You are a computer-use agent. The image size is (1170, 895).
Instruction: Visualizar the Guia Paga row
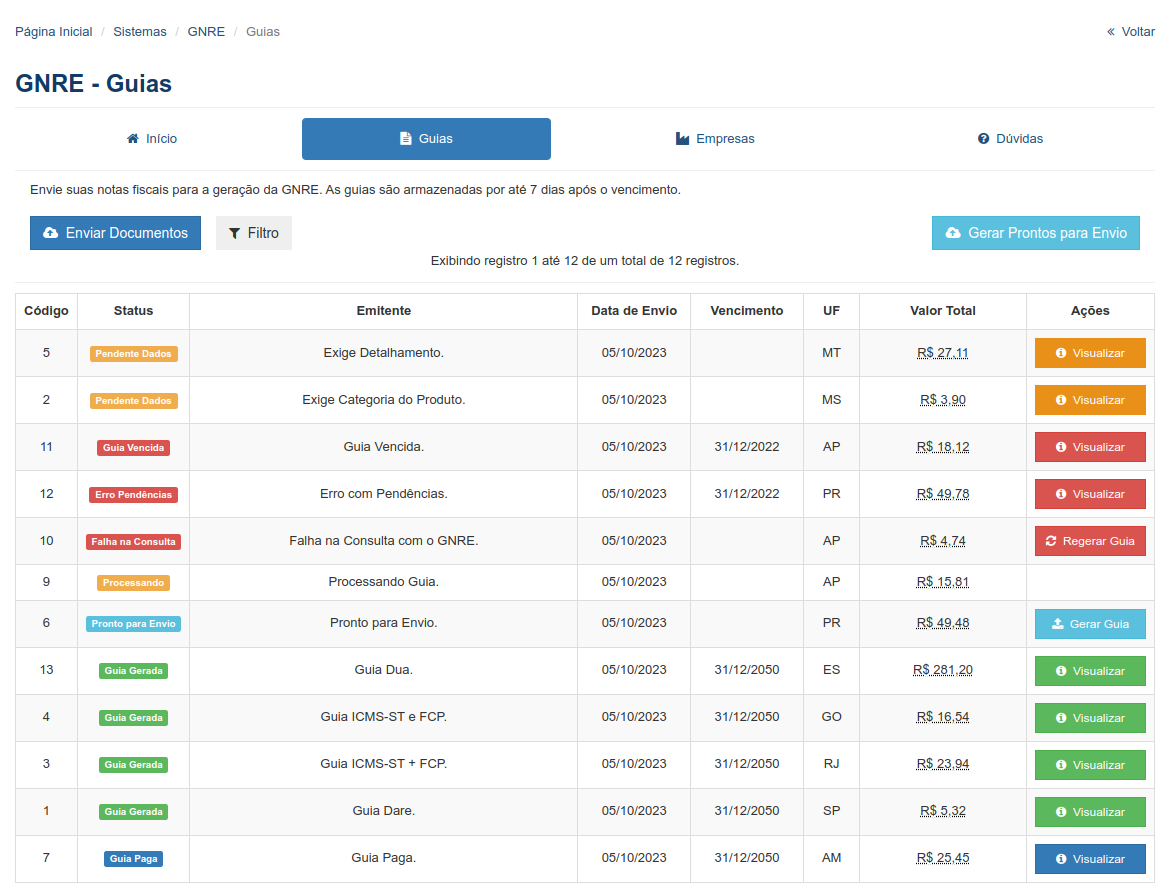coord(1090,859)
